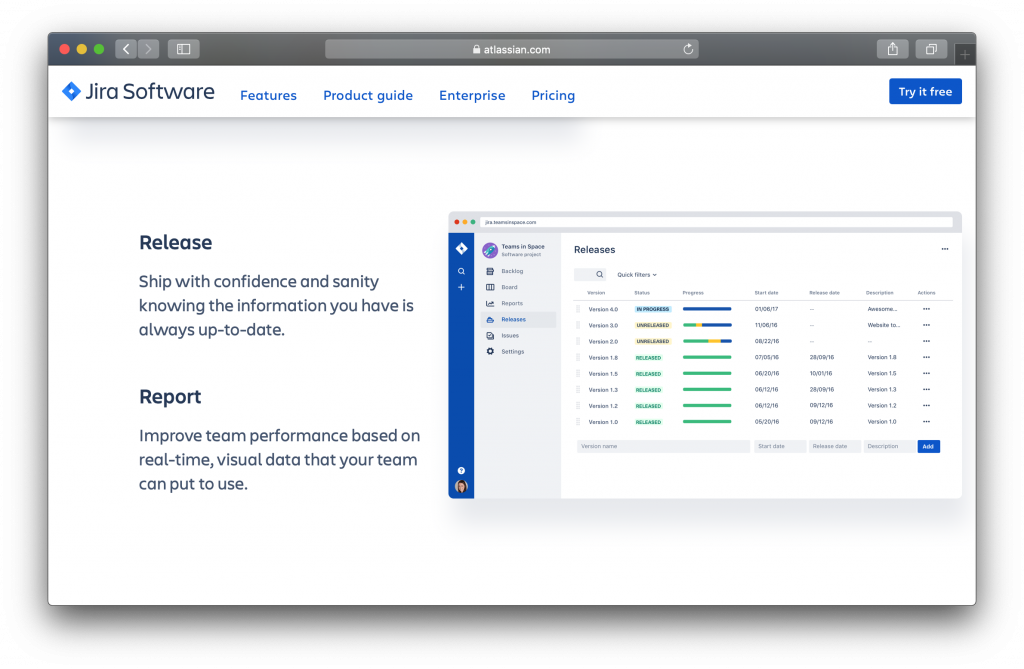Screen dimensions: 1024x669
Task: Click the Reports chart icon
Action: coord(490,303)
